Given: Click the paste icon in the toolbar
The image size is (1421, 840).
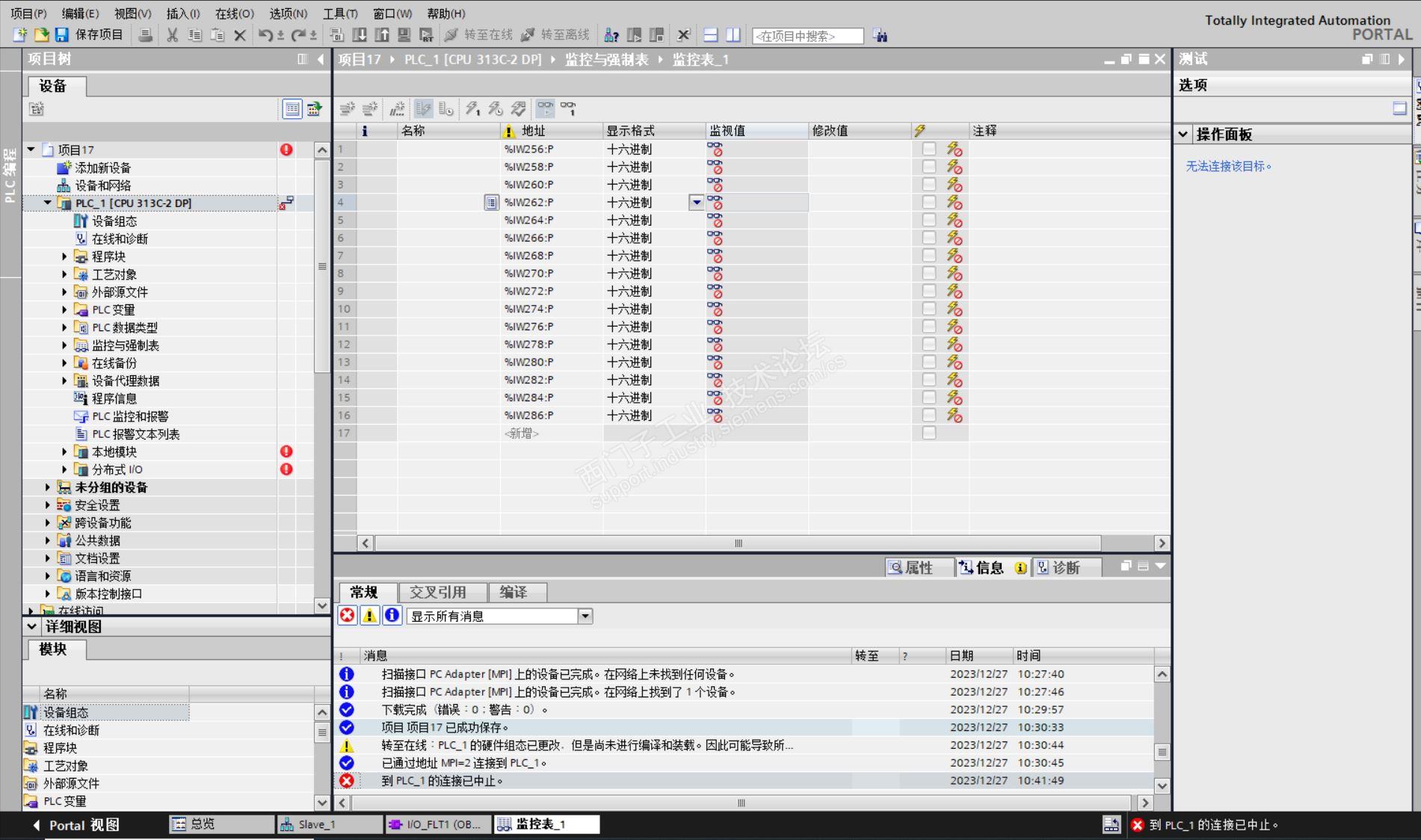Looking at the screenshot, I should [218, 35].
